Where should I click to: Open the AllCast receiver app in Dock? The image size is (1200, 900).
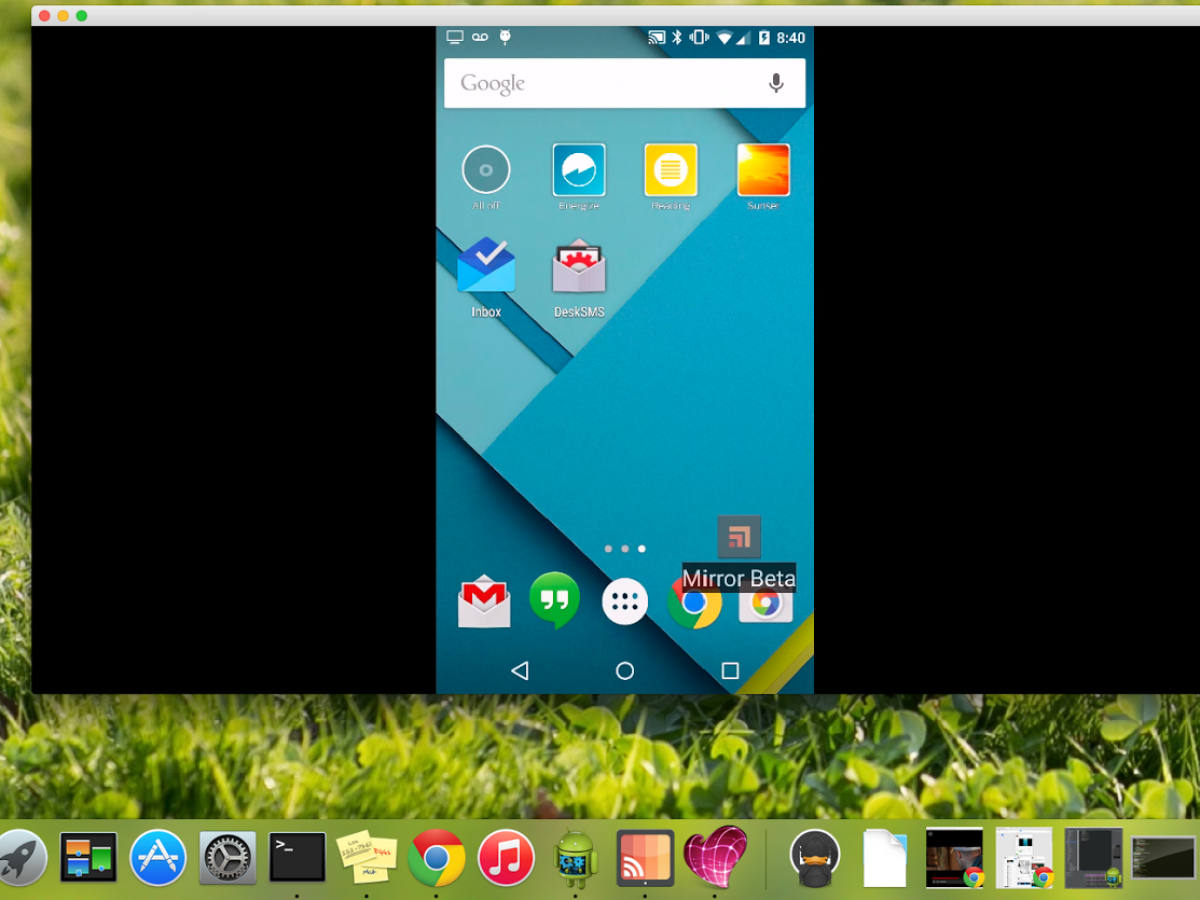tap(645, 858)
